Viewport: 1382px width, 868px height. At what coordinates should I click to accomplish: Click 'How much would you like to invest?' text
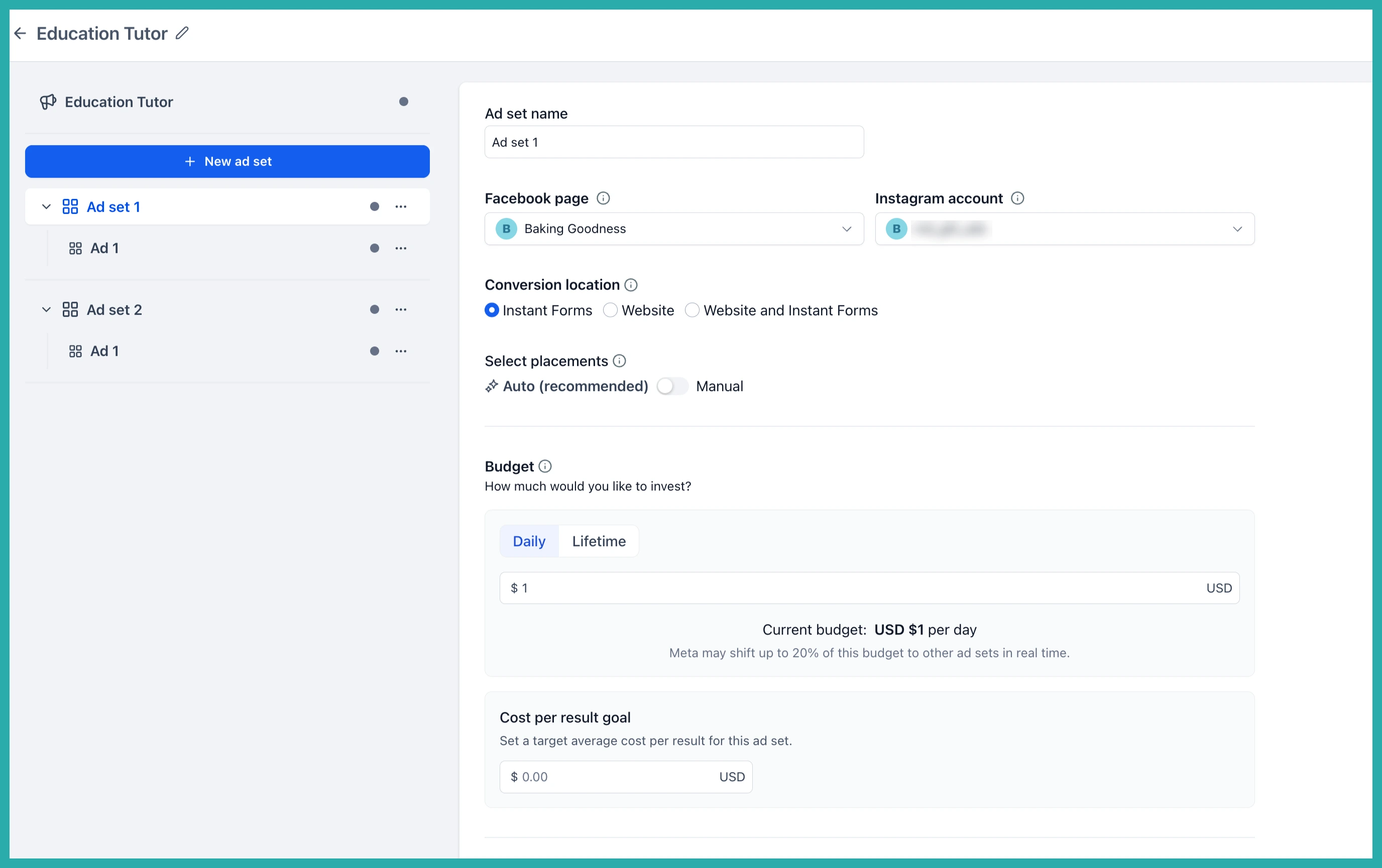click(588, 486)
